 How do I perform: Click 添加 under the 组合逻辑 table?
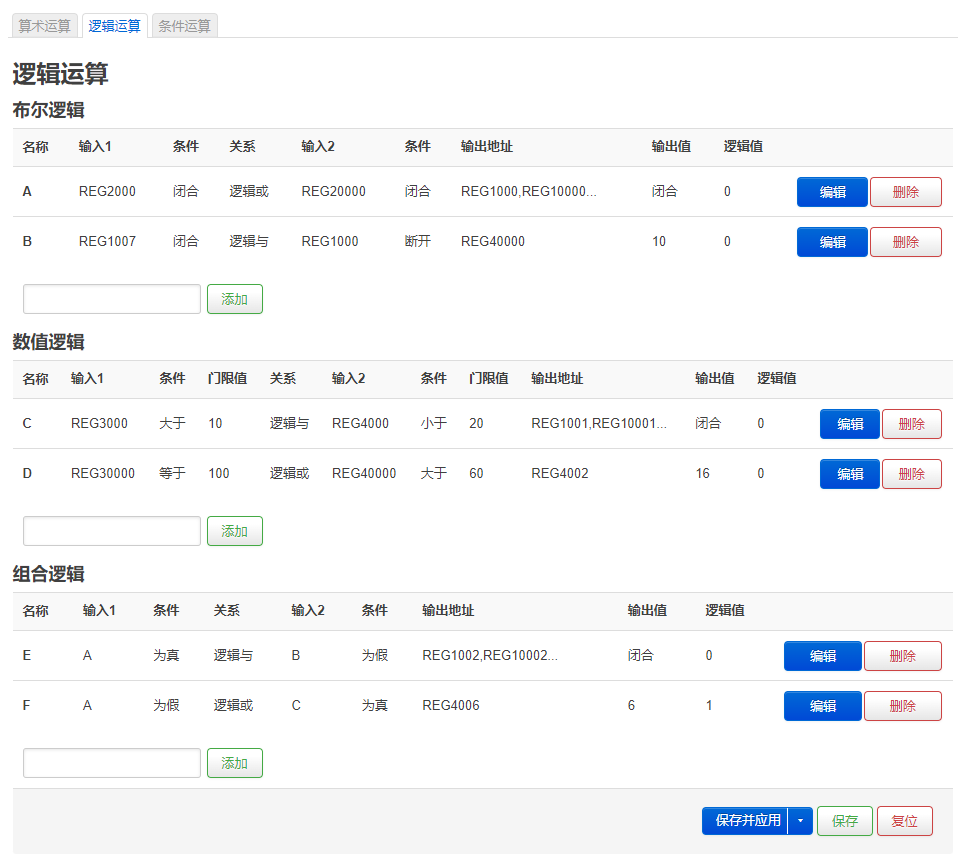click(235, 763)
